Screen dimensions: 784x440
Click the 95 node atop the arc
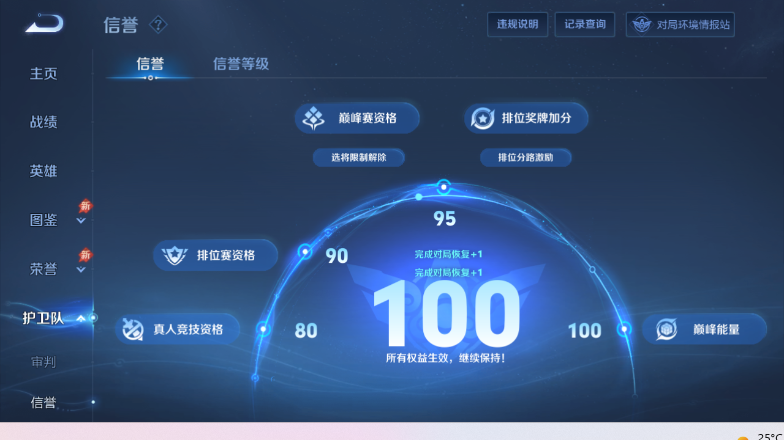(444, 188)
